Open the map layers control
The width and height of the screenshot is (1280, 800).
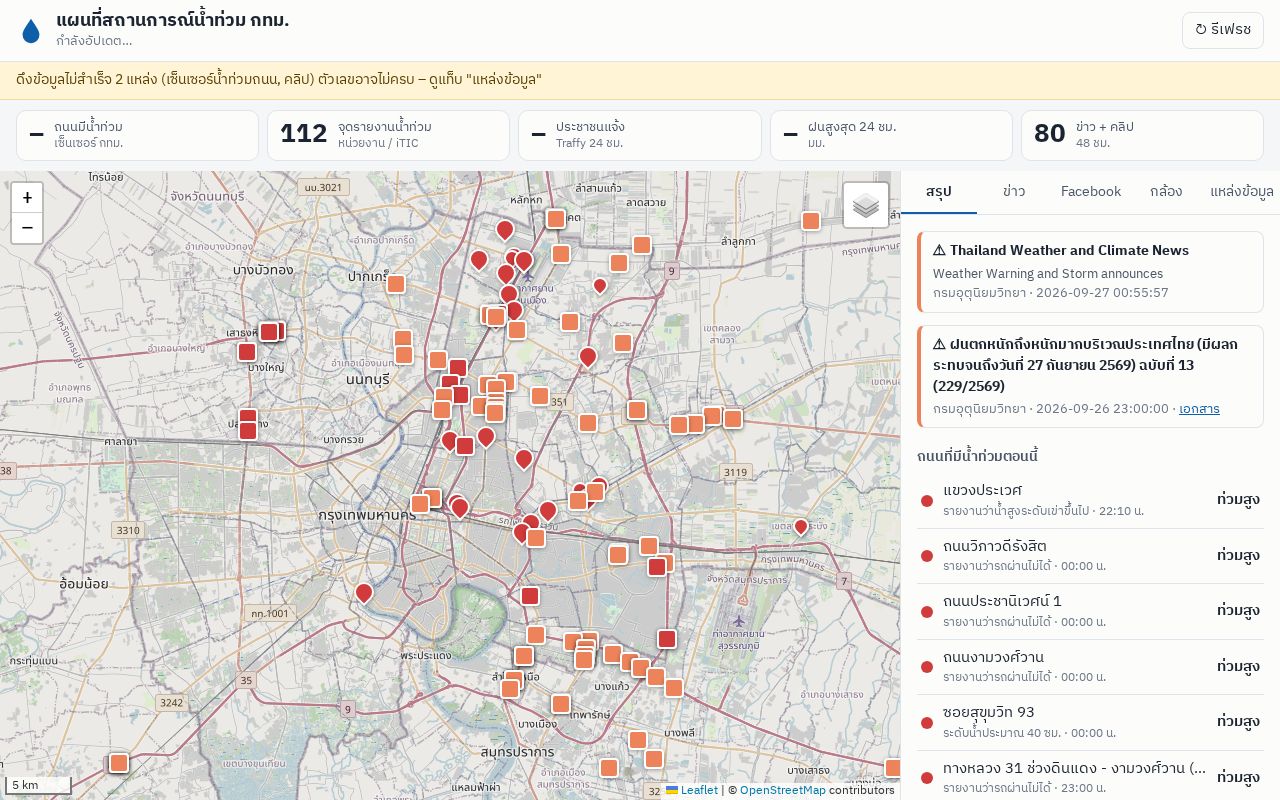point(866,205)
